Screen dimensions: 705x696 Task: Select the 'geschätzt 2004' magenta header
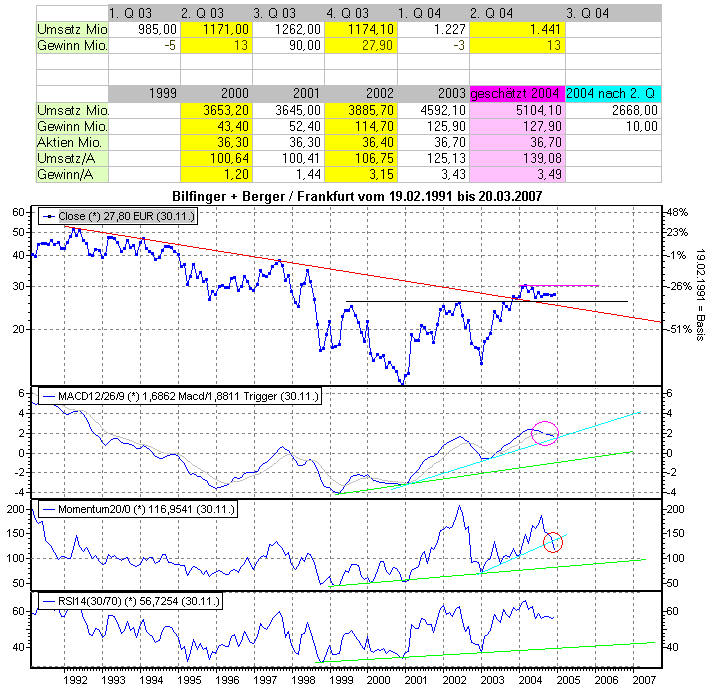coord(518,94)
